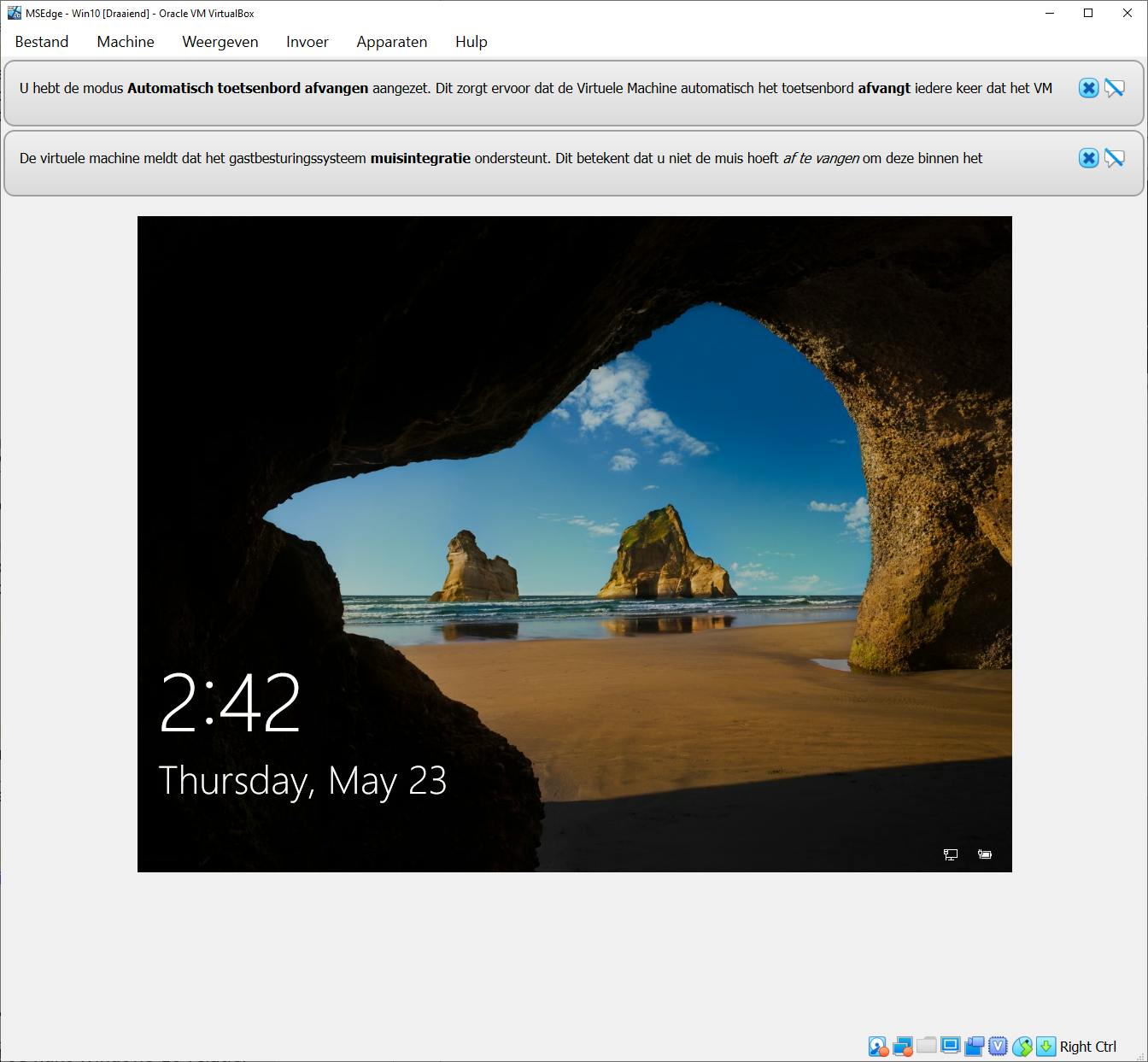The image size is (1148, 1062).
Task: Click the display settings monitor status icon
Action: tap(951, 1046)
